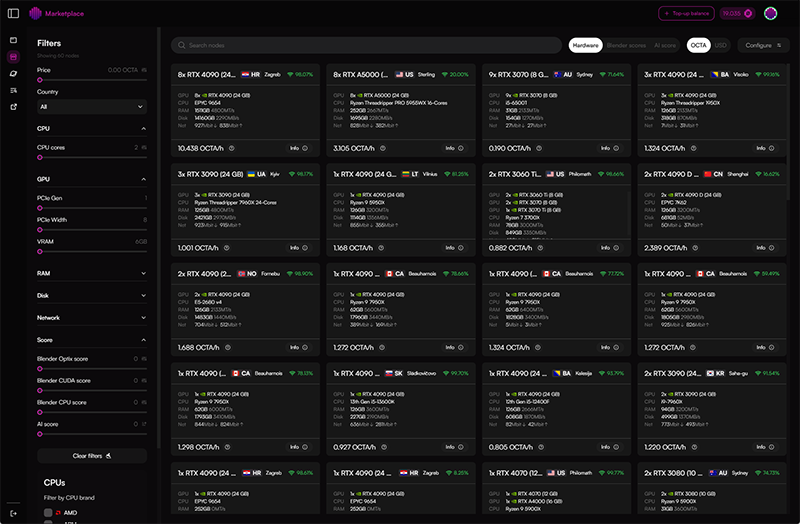Check the AMD CPU brand checkbox
This screenshot has width=800, height=524.
click(x=48, y=513)
